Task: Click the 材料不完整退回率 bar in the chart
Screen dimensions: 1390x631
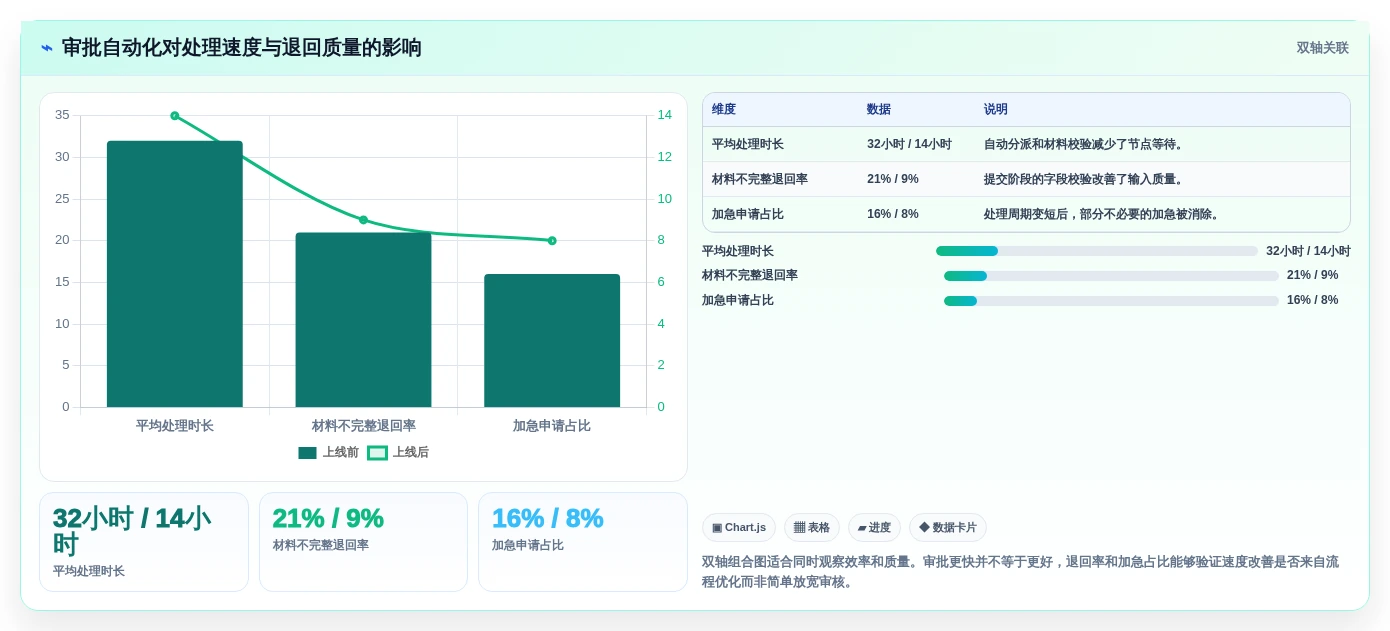Action: [363, 320]
